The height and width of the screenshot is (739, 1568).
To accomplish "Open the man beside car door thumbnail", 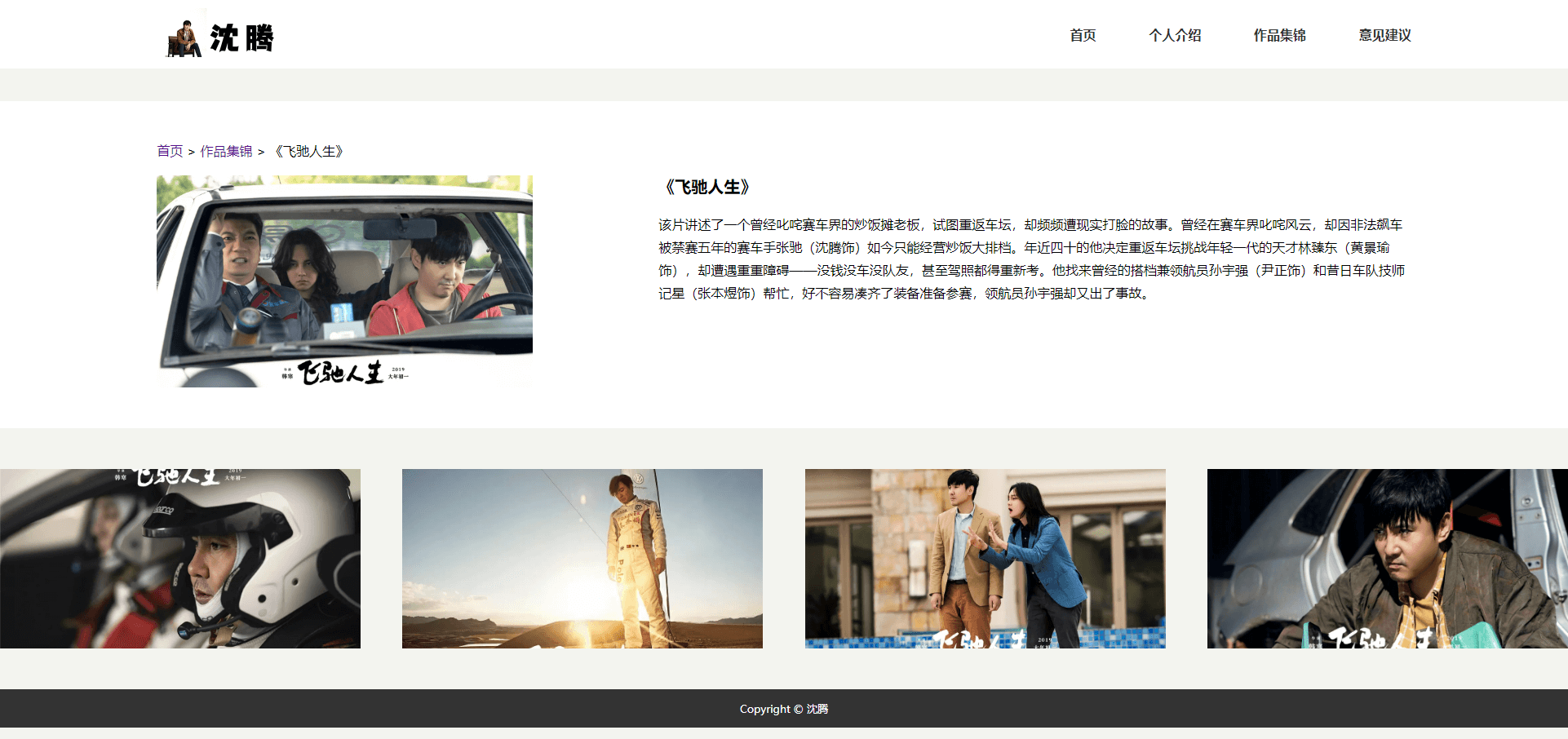I will click(x=1387, y=559).
